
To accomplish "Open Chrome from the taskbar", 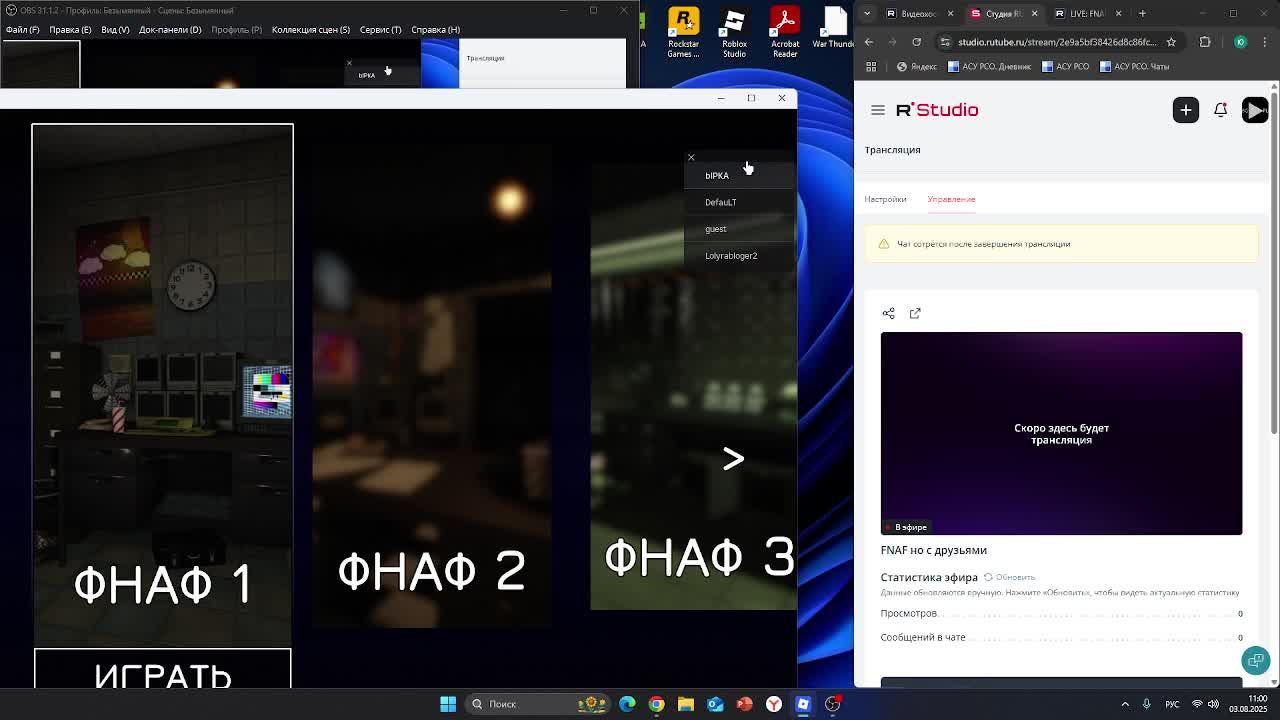I will 656,704.
